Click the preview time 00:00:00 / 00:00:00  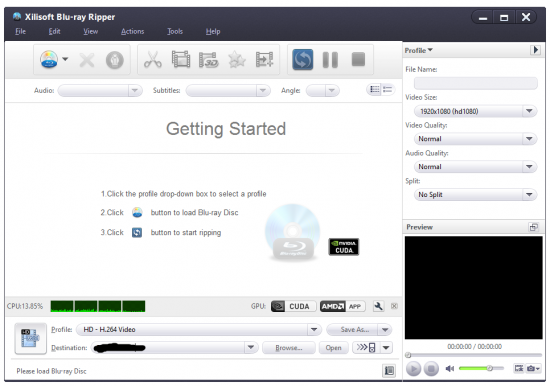coord(474,346)
